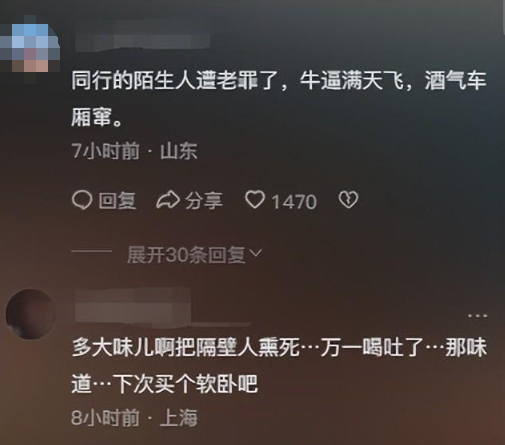Open the first commenter's pixelated avatar
This screenshot has height=445, width=505.
click(30, 44)
